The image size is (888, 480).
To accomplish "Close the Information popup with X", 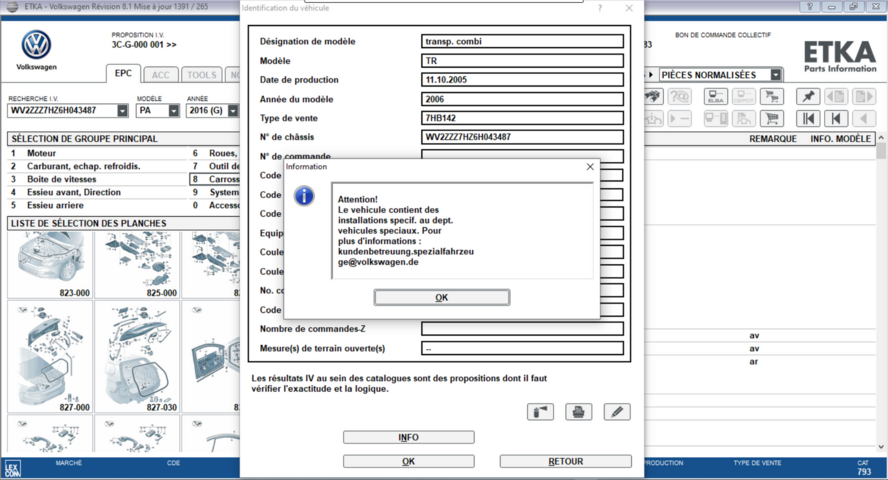I will (590, 166).
